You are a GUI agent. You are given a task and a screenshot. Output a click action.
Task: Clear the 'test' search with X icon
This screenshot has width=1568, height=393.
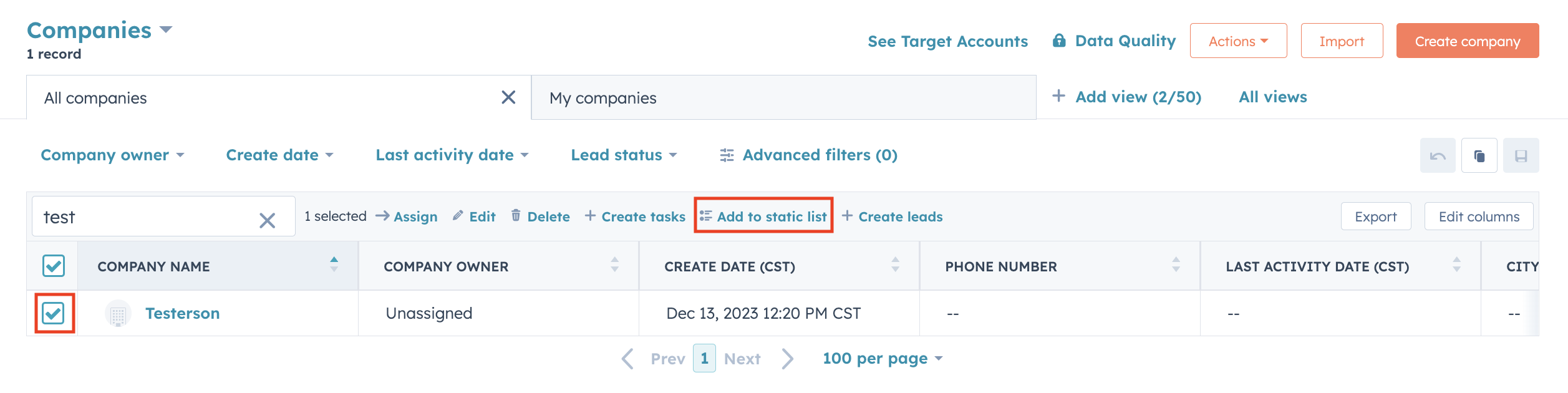click(267, 218)
